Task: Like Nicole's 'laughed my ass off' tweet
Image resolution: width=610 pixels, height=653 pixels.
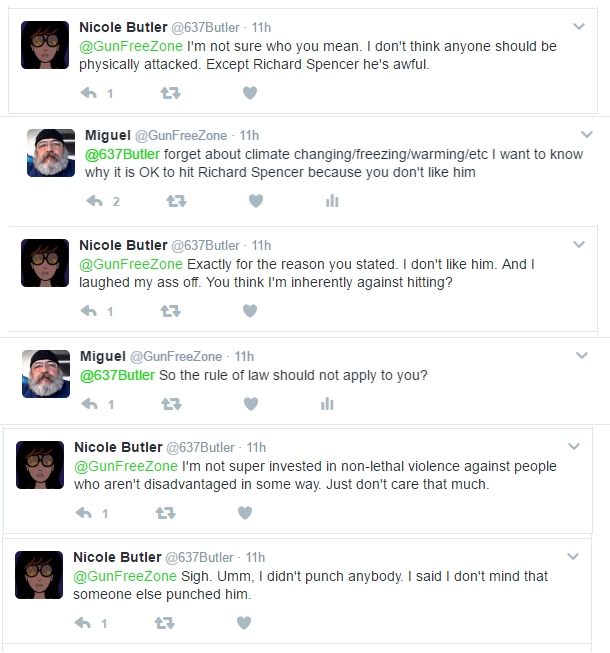Action: coord(250,311)
